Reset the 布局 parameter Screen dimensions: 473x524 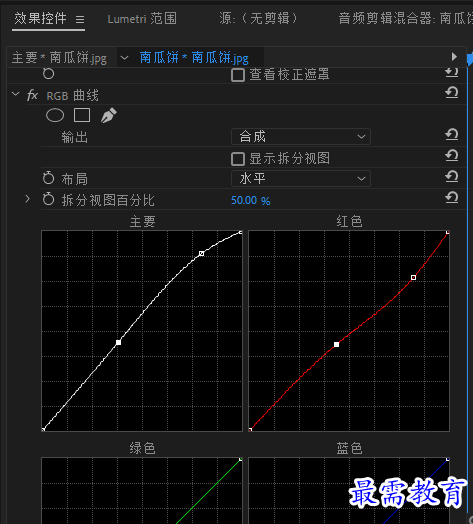452,177
